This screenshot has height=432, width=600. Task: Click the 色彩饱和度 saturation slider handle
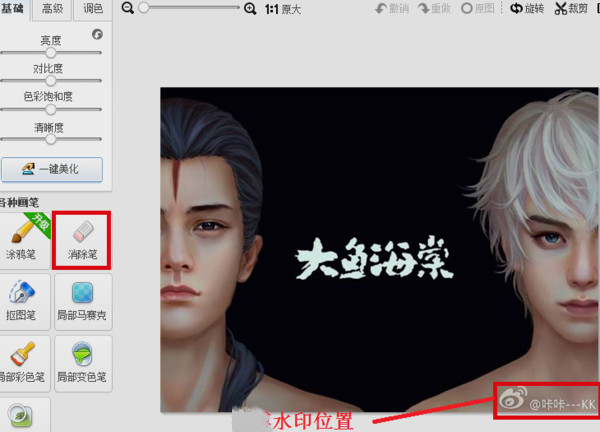click(51, 109)
